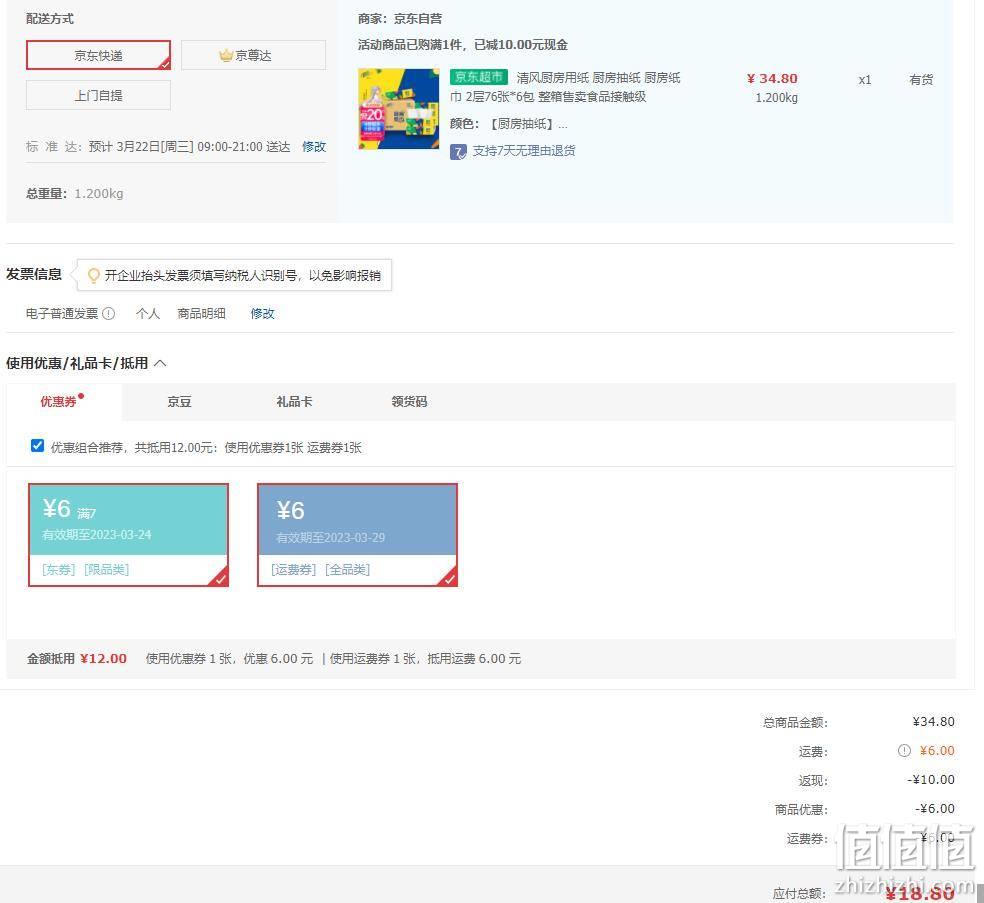Click the 有货 stock status text
The width and height of the screenshot is (984, 903).
921,80
